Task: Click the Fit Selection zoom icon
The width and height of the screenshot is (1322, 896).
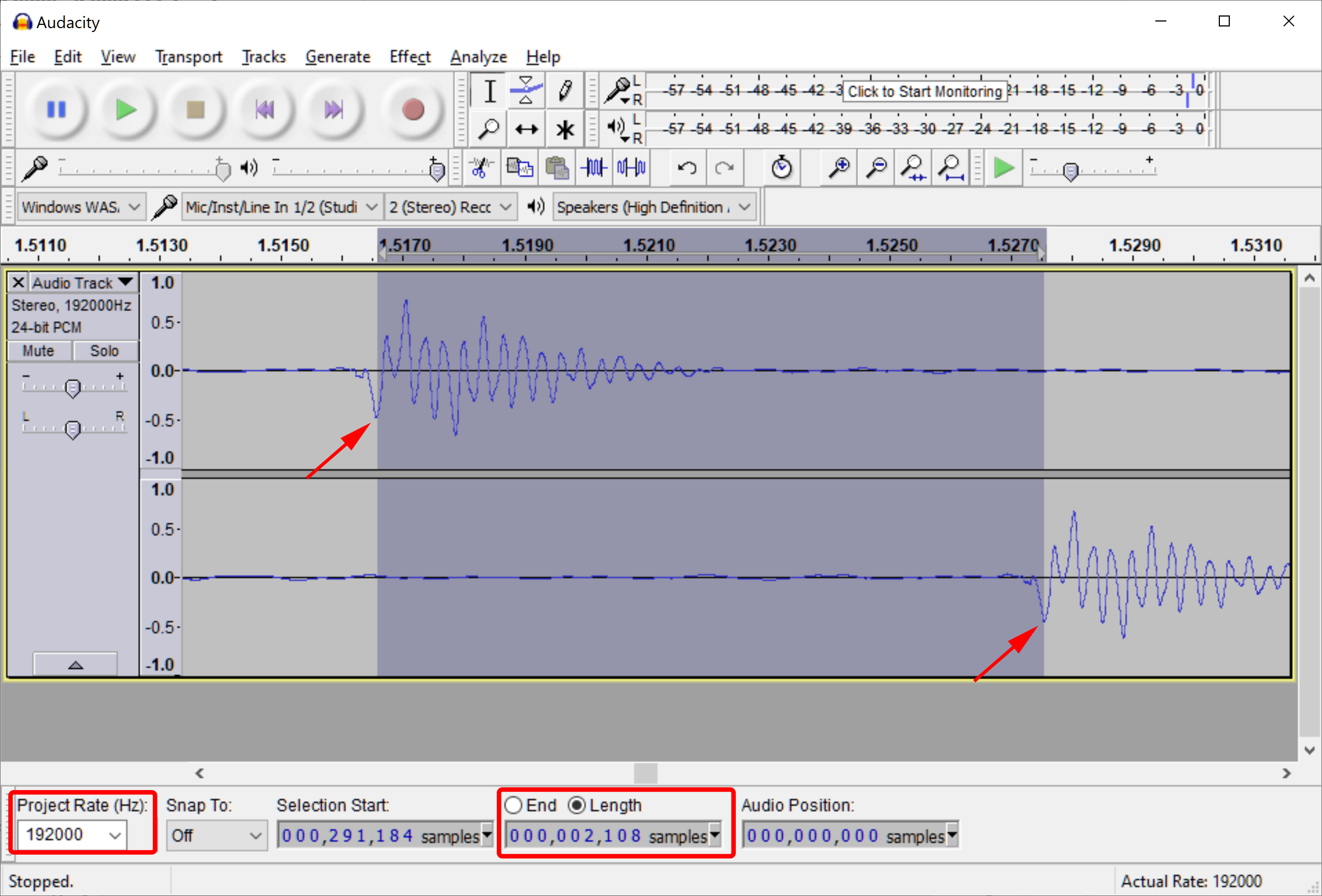Action: click(913, 168)
